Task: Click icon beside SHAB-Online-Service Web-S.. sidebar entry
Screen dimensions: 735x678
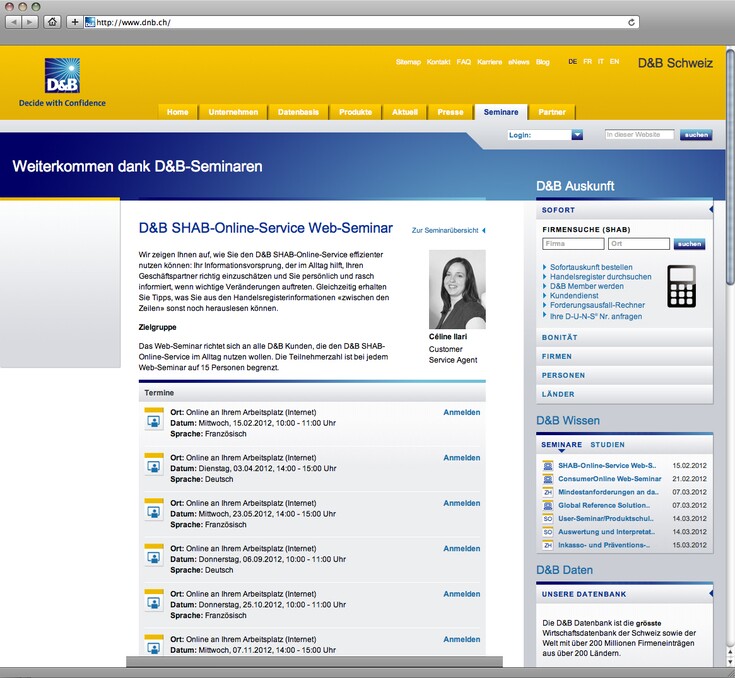Action: [548, 466]
